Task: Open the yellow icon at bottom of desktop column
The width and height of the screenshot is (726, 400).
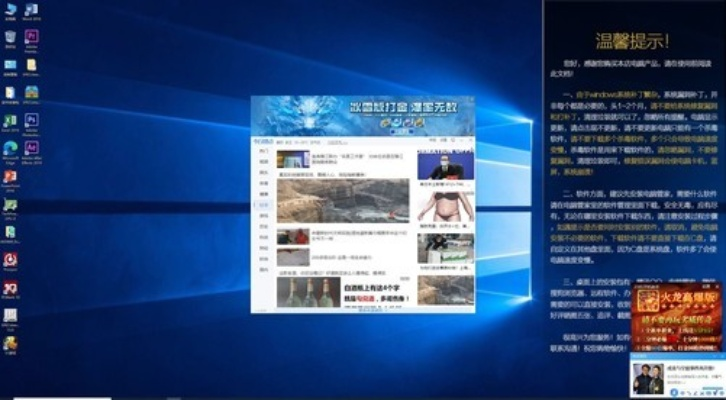Action: tap(10, 344)
